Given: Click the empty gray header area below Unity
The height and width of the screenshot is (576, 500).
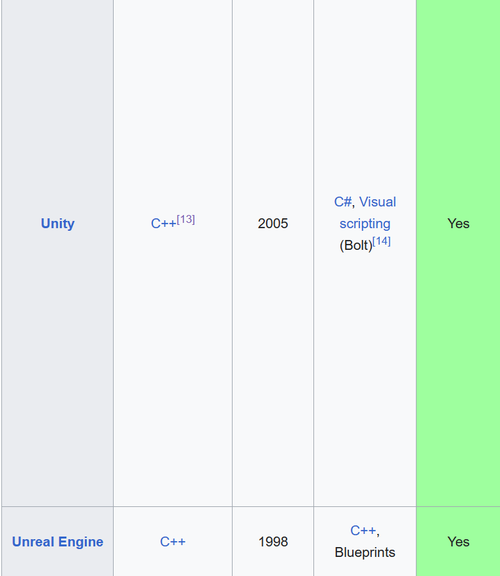Looking at the screenshot, I should tap(58, 367).
